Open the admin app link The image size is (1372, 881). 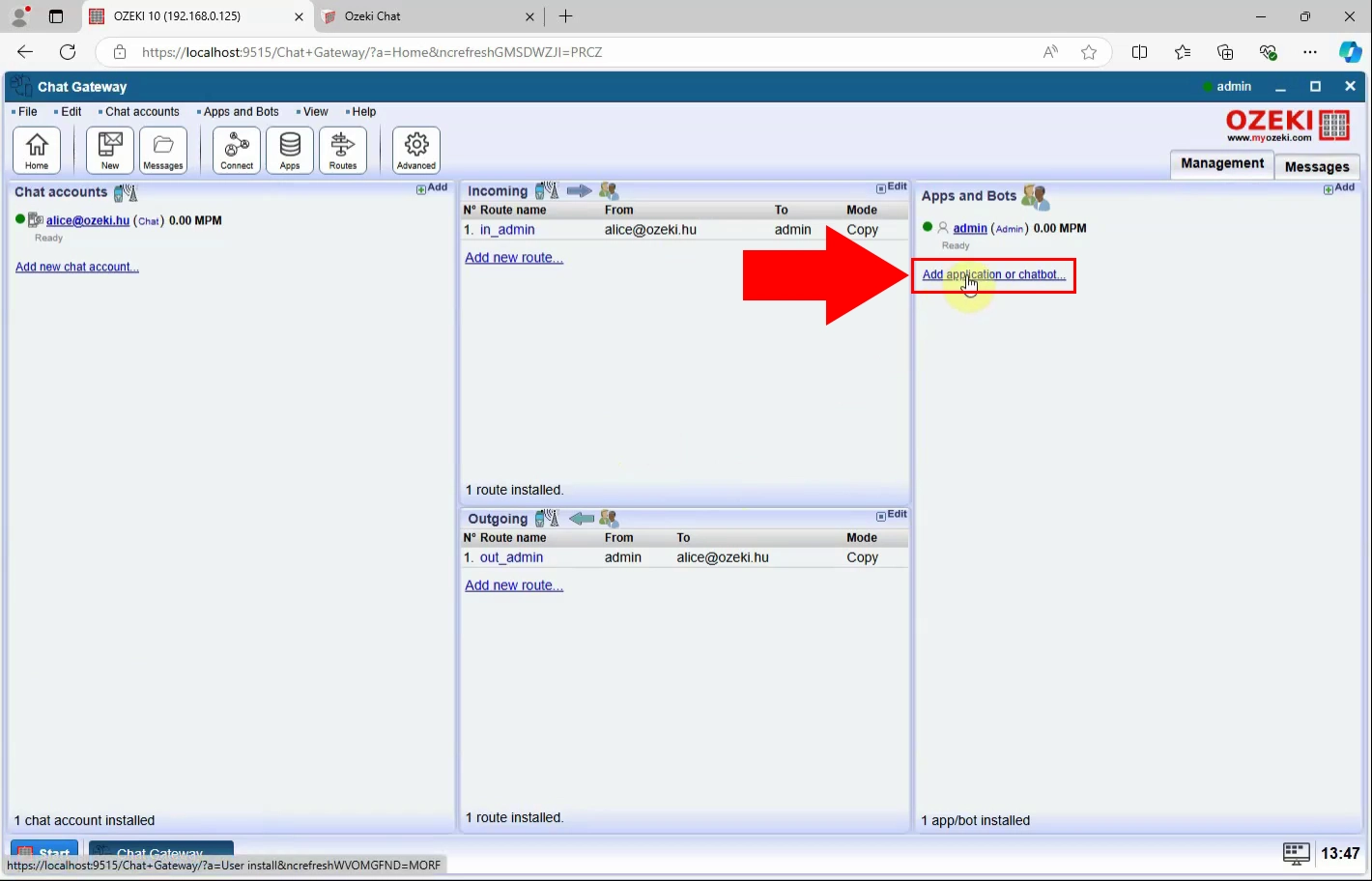point(970,229)
